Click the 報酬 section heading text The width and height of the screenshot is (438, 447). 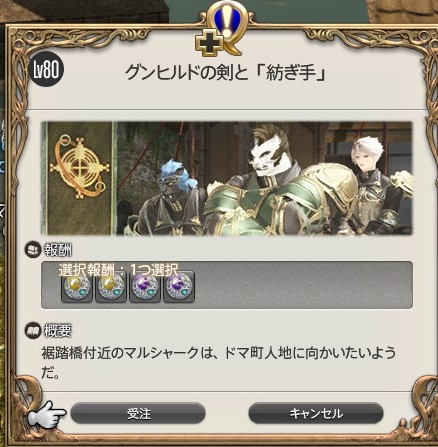pos(58,250)
